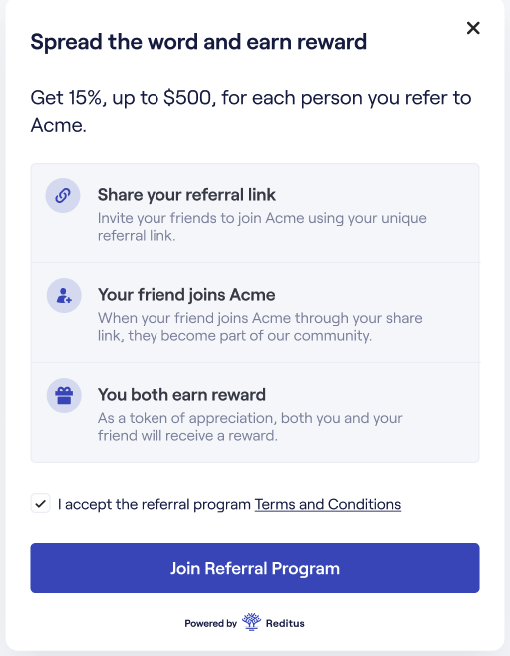510x656 pixels.
Task: Click the Join Referral Program button
Action: point(255,568)
